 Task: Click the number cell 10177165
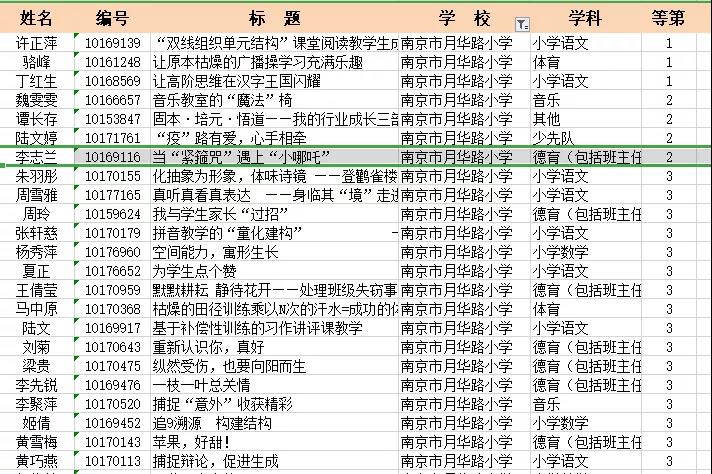click(x=113, y=195)
